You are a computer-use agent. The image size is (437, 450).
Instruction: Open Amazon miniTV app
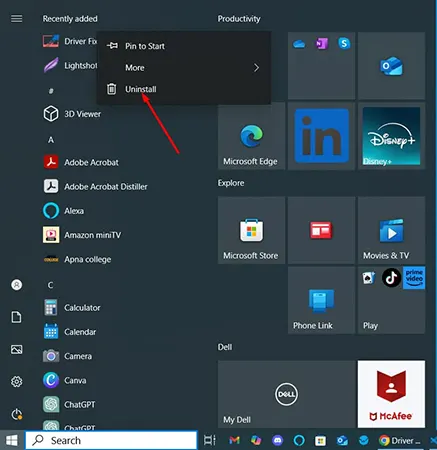[82, 235]
